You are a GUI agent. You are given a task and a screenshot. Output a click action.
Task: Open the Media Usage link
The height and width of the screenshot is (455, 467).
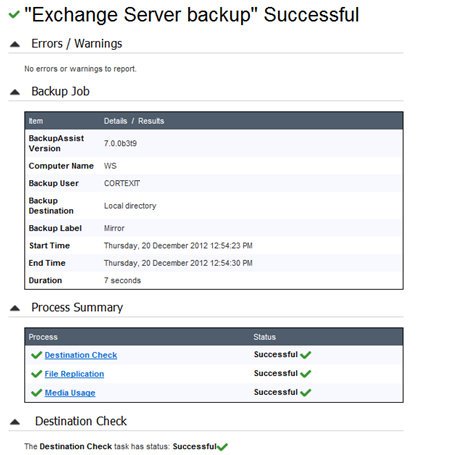(70, 393)
